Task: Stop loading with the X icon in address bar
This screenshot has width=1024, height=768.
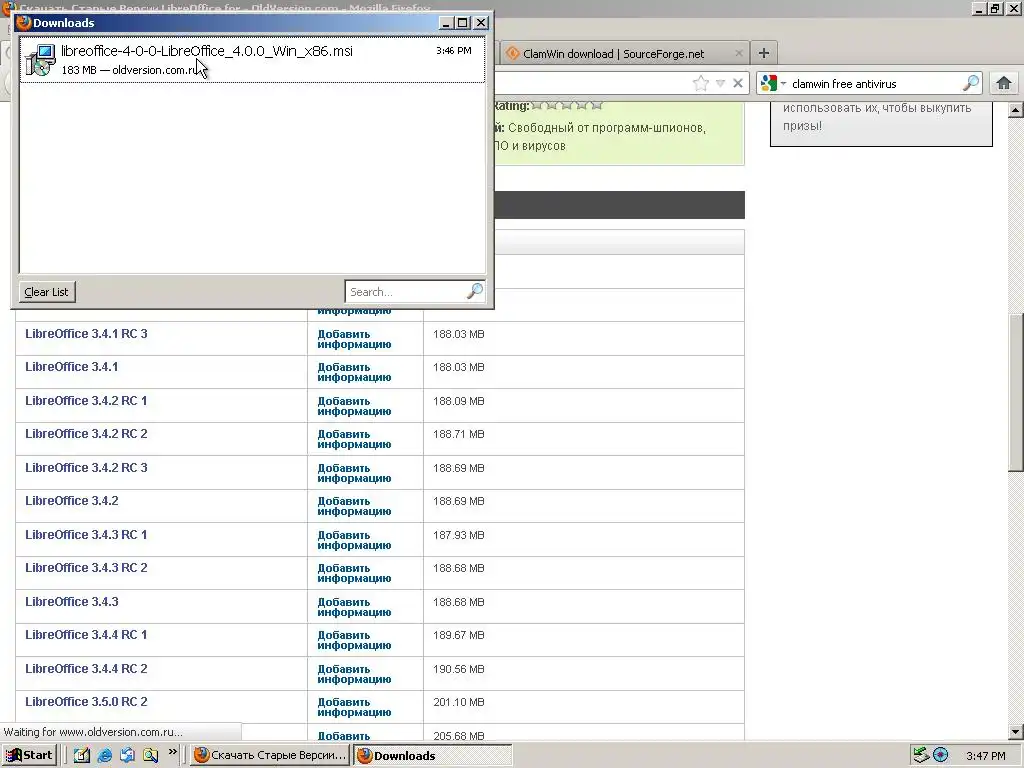Action: [x=738, y=83]
